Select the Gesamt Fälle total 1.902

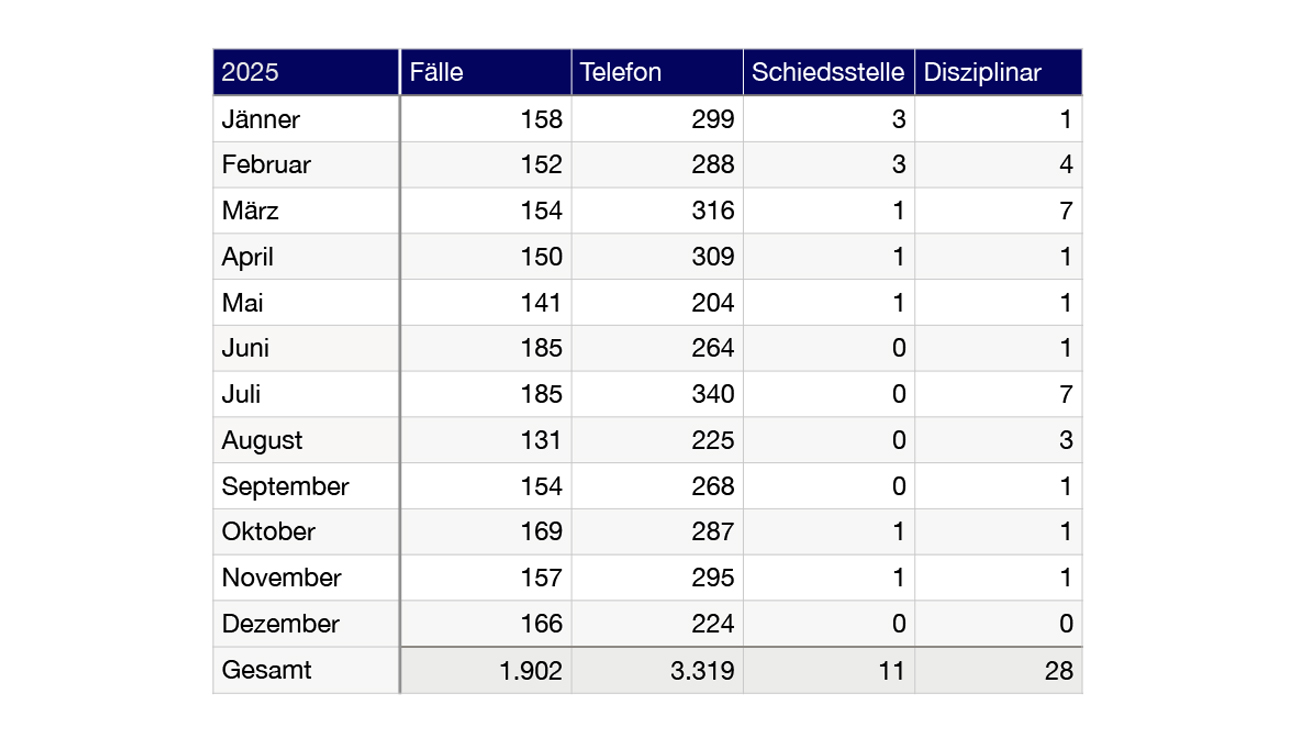click(485, 670)
